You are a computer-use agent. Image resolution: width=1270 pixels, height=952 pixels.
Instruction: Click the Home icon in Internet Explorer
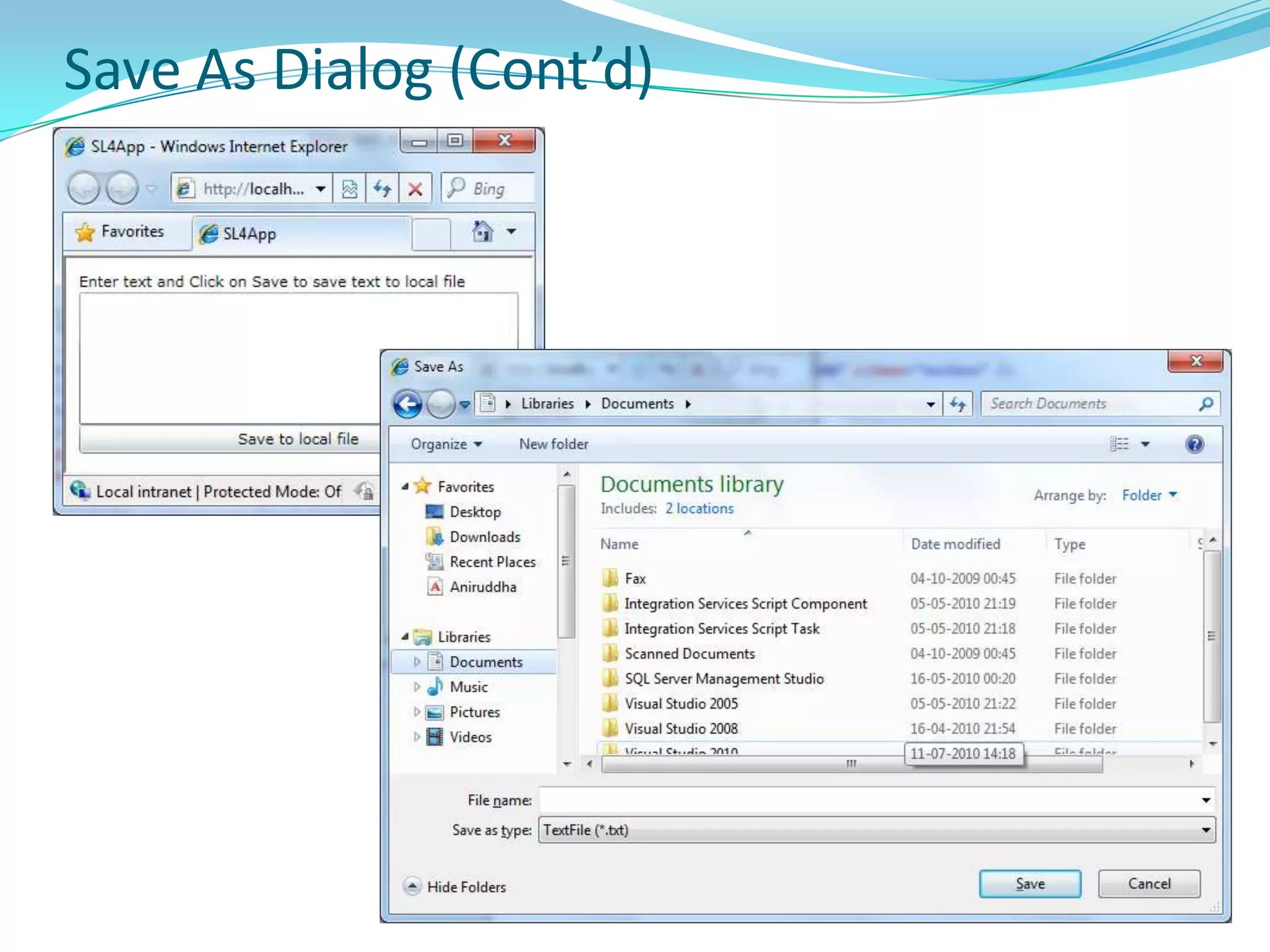[482, 232]
